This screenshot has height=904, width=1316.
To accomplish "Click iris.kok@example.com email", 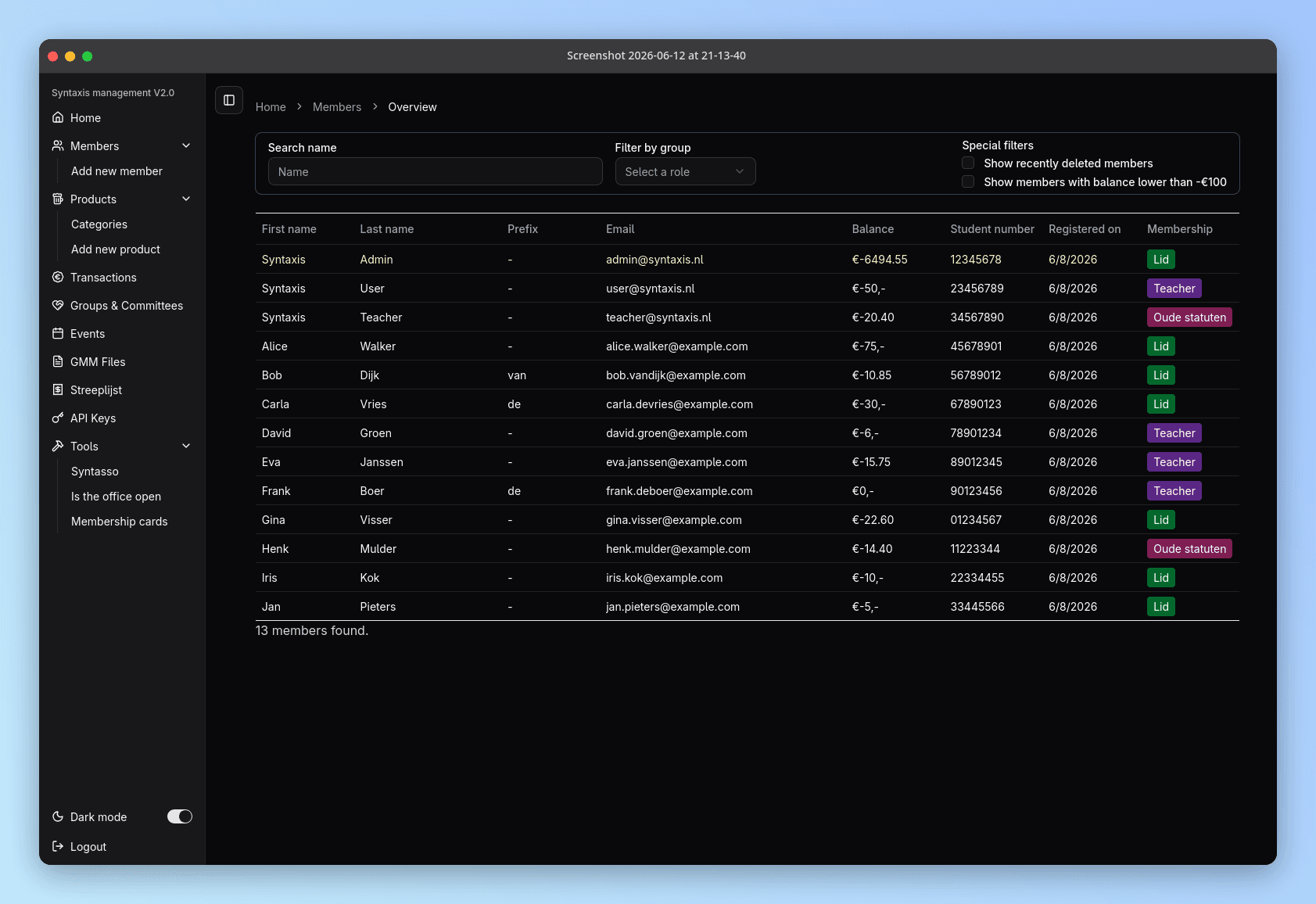I will tap(664, 577).
